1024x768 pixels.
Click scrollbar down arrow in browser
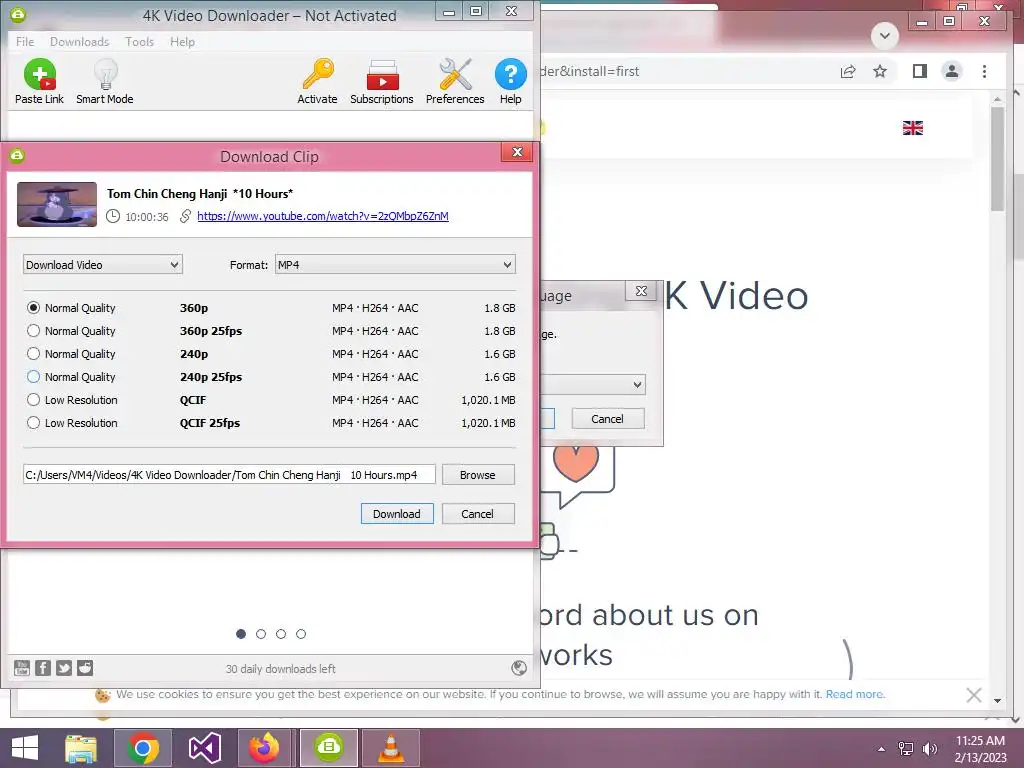997,700
